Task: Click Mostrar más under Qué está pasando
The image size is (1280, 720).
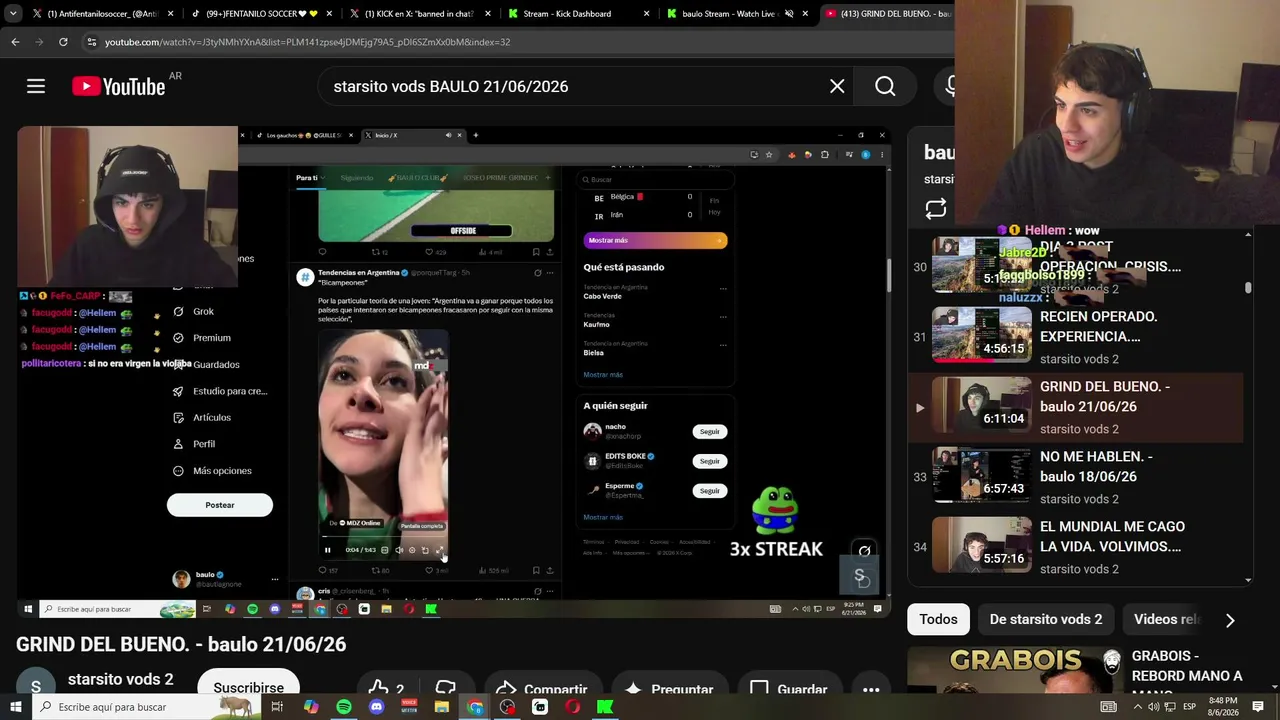Action: coord(603,375)
